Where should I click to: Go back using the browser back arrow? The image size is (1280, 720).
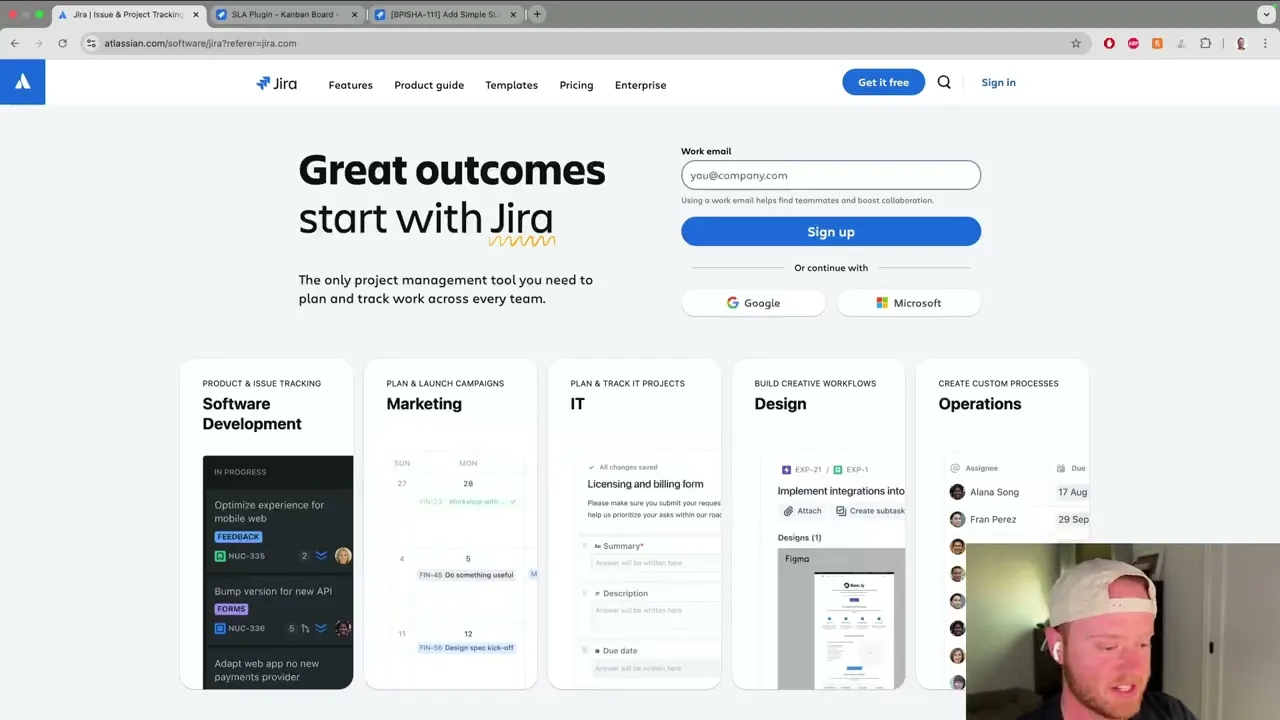click(15, 43)
